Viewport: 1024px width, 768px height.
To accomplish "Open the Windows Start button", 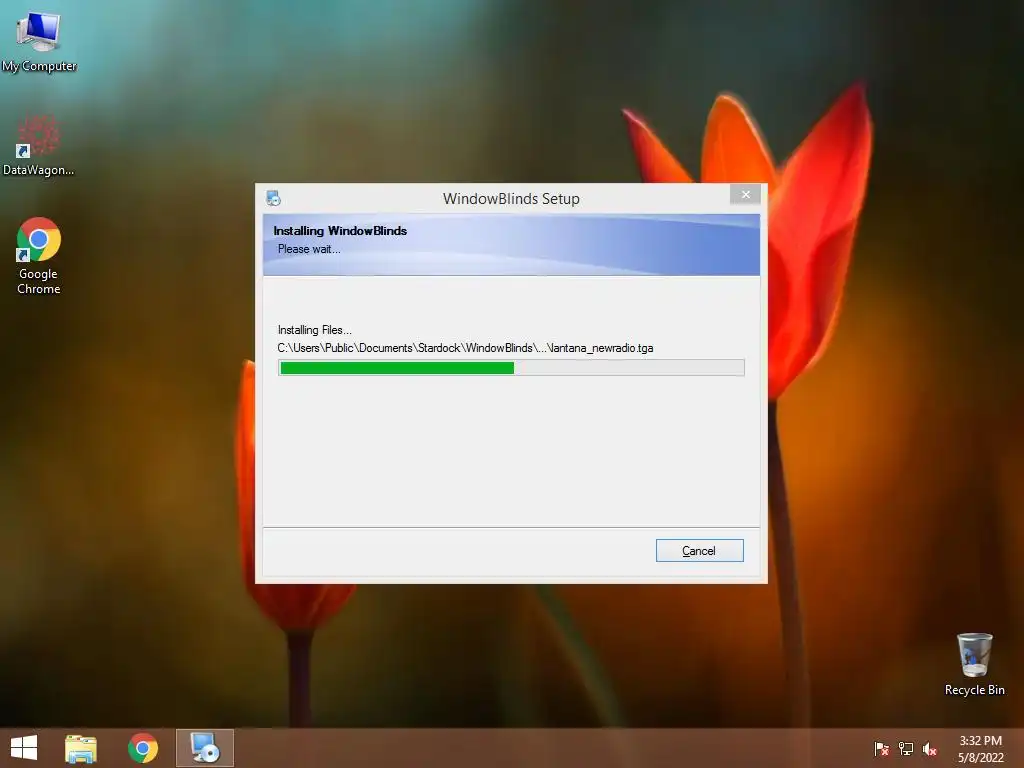I will coord(24,748).
